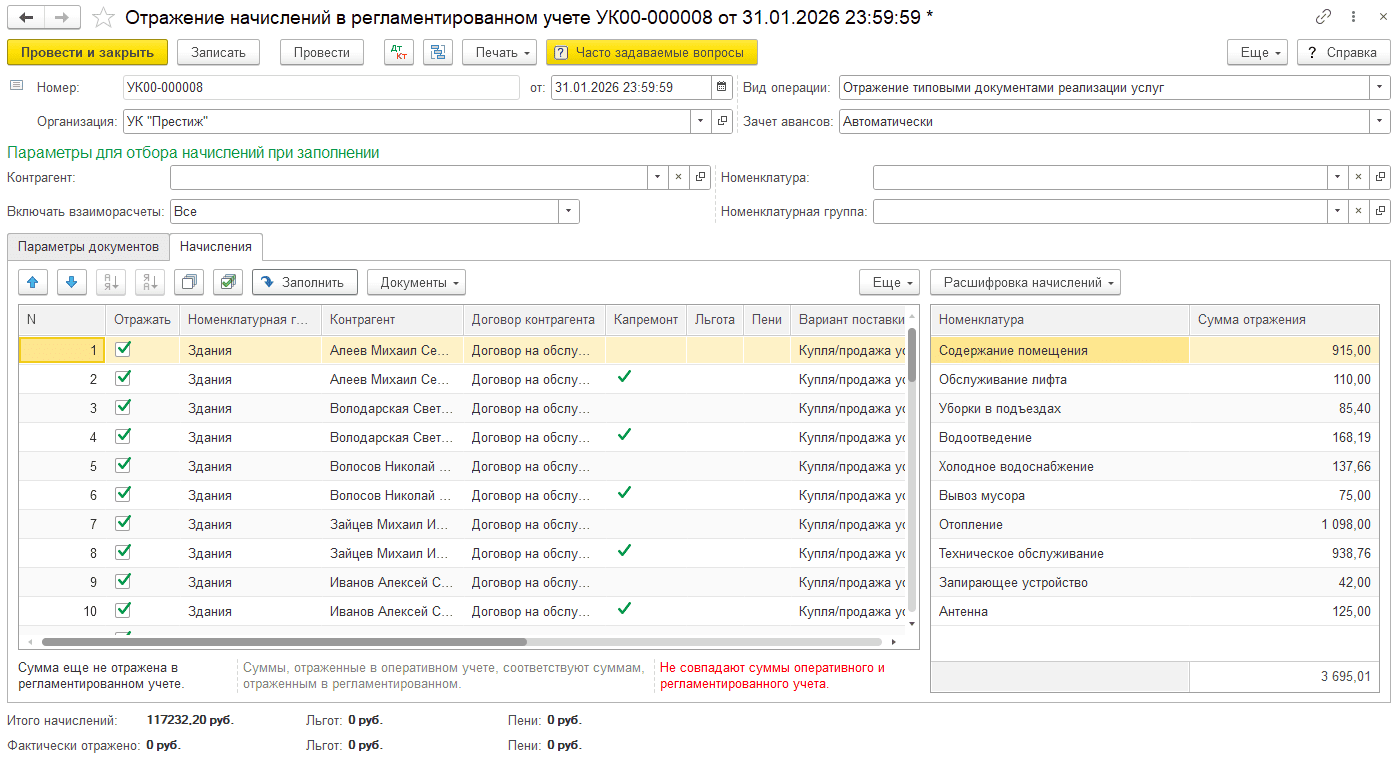This screenshot has width=1395, height=758.
Task: Copy link to document icon
Action: click(1323, 17)
